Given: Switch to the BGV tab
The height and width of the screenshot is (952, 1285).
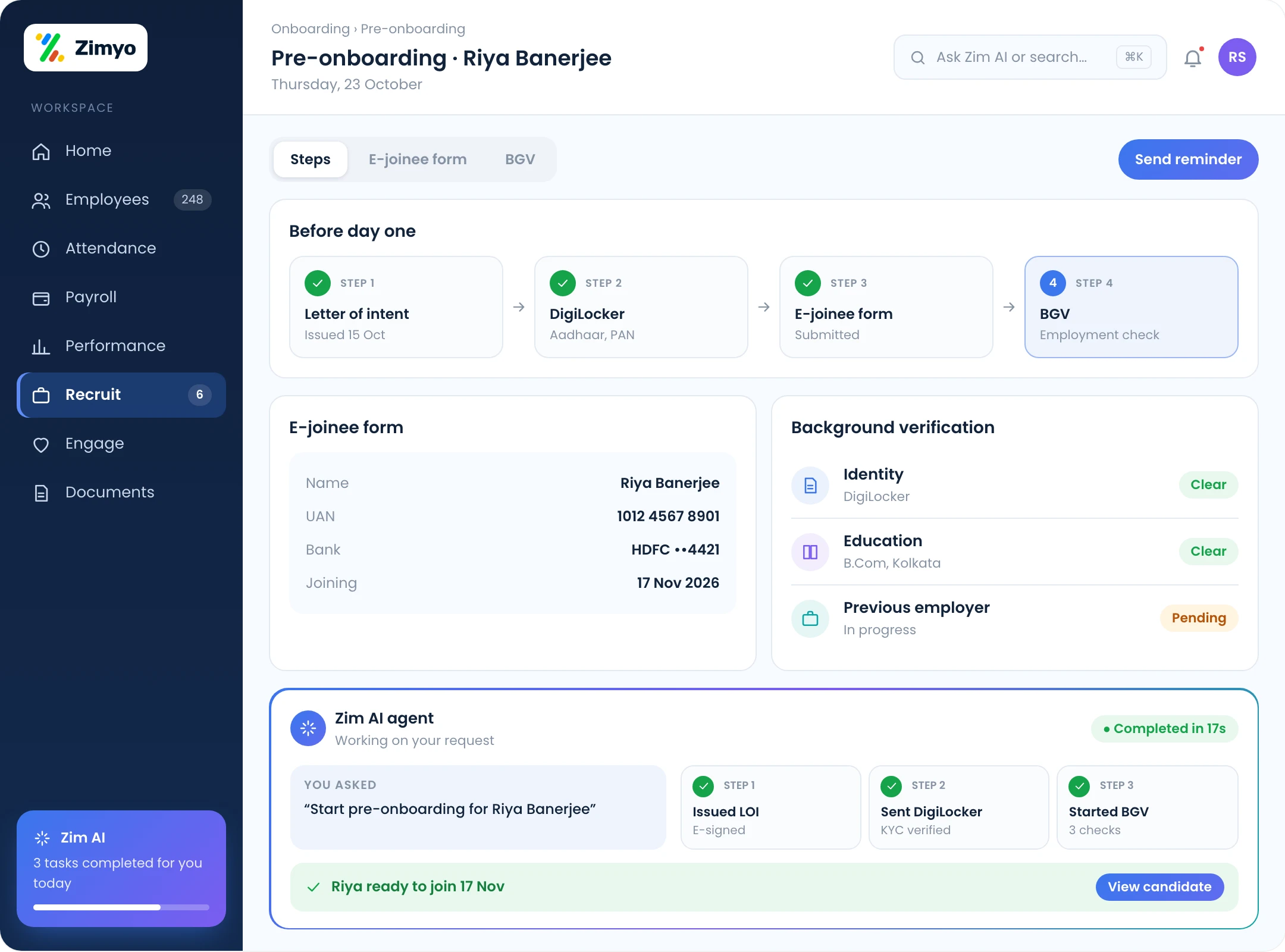Looking at the screenshot, I should pos(521,159).
